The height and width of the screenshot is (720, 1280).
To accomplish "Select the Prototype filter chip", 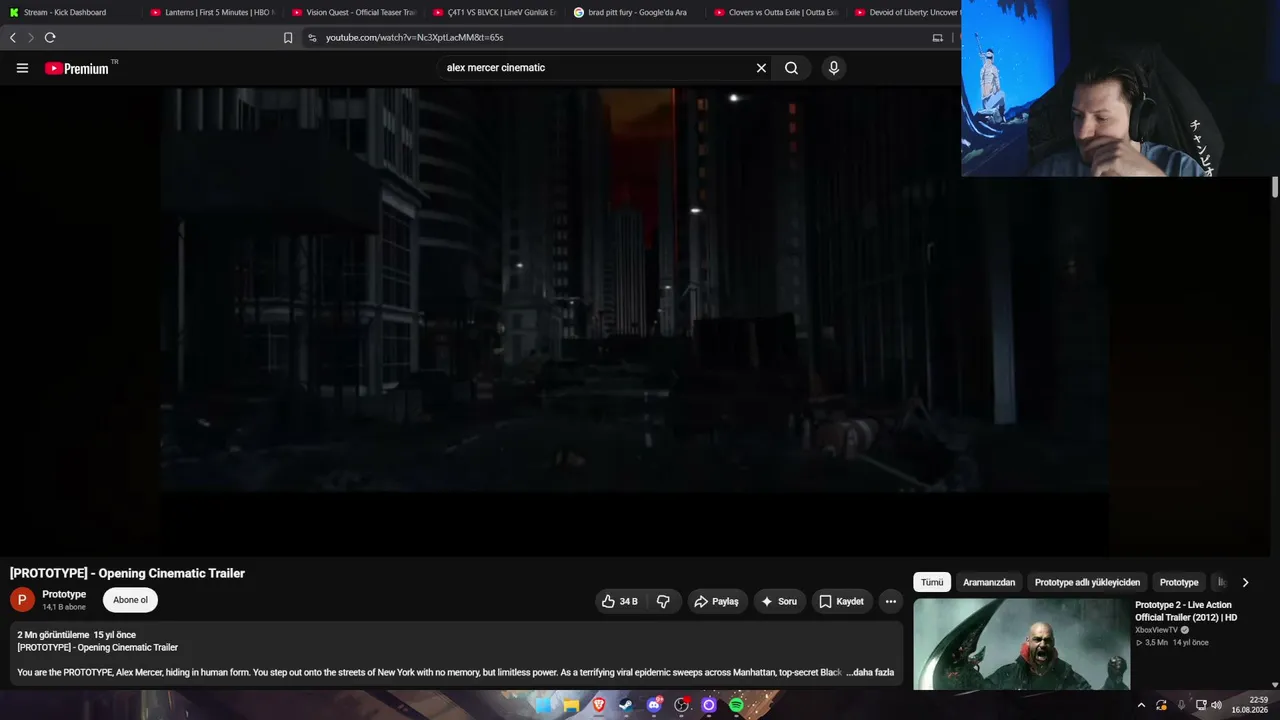I will tap(1179, 582).
